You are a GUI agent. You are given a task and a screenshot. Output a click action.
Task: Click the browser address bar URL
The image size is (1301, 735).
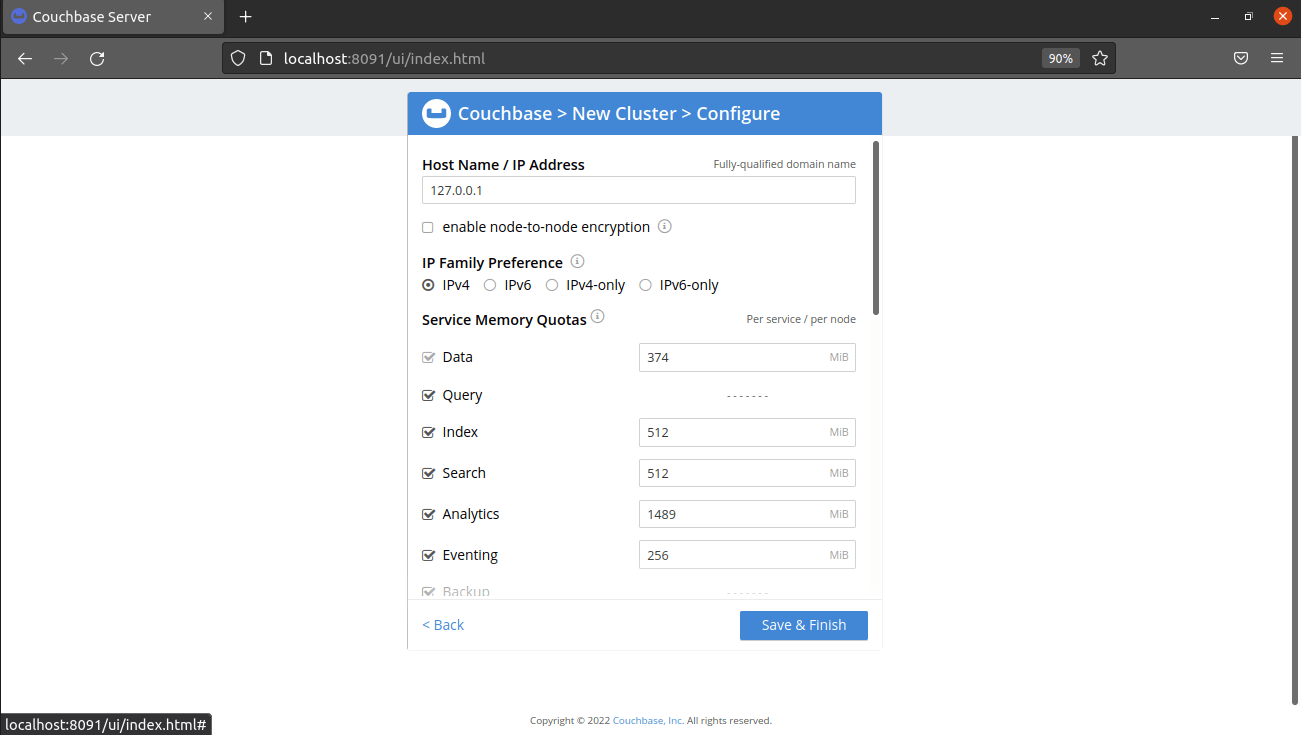coord(384,58)
